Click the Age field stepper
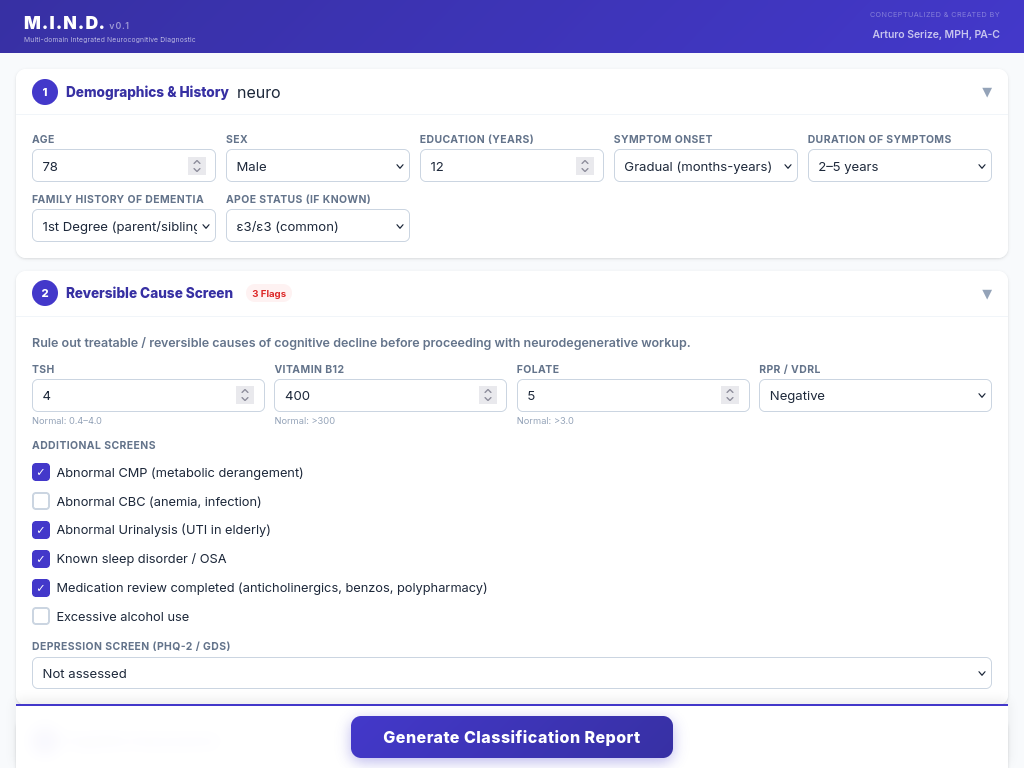 [x=197, y=166]
